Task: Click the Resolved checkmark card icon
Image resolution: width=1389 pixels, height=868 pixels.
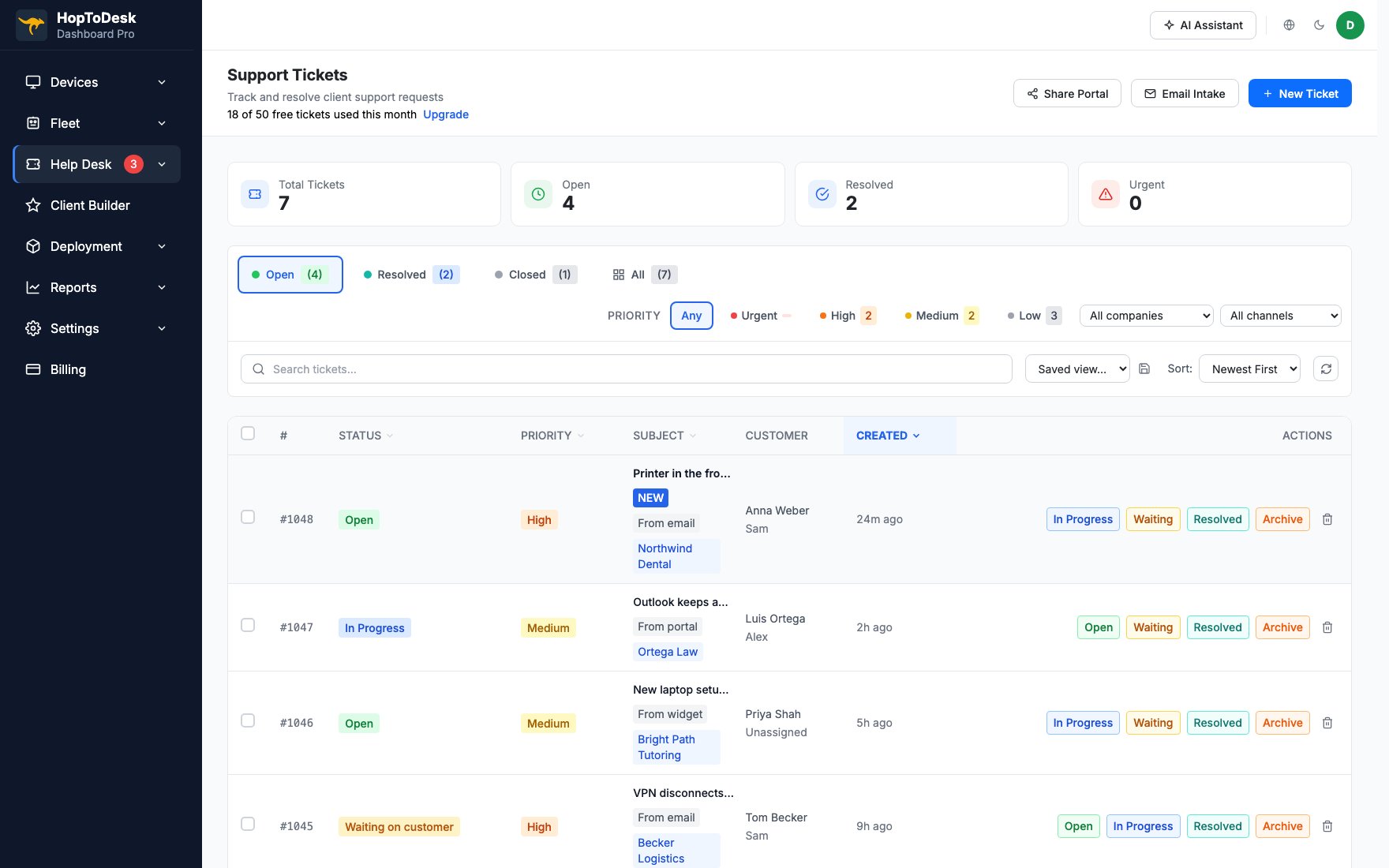Action: (822, 194)
